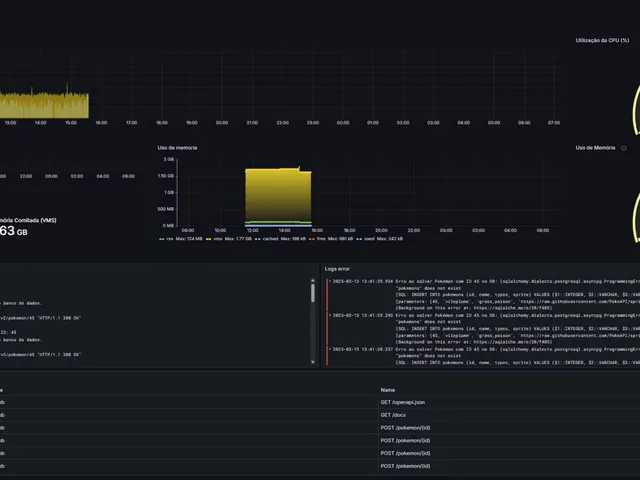Viewport: 640px width, 480px height.
Task: Select the GET /openapi.json table cell
Action: (403, 402)
